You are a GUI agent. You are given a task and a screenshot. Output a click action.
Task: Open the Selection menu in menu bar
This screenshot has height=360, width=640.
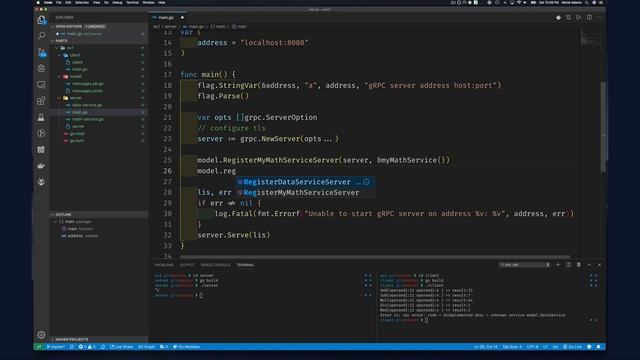point(82,2)
